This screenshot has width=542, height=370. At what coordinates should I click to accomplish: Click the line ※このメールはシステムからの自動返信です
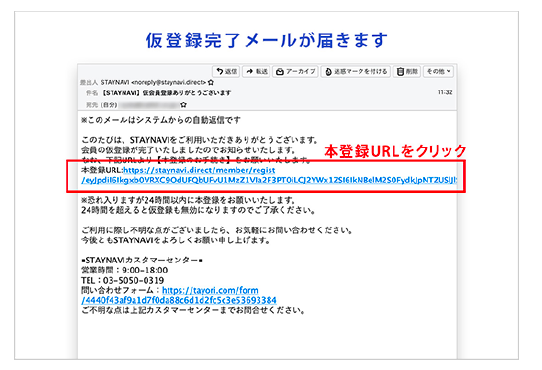click(x=161, y=120)
